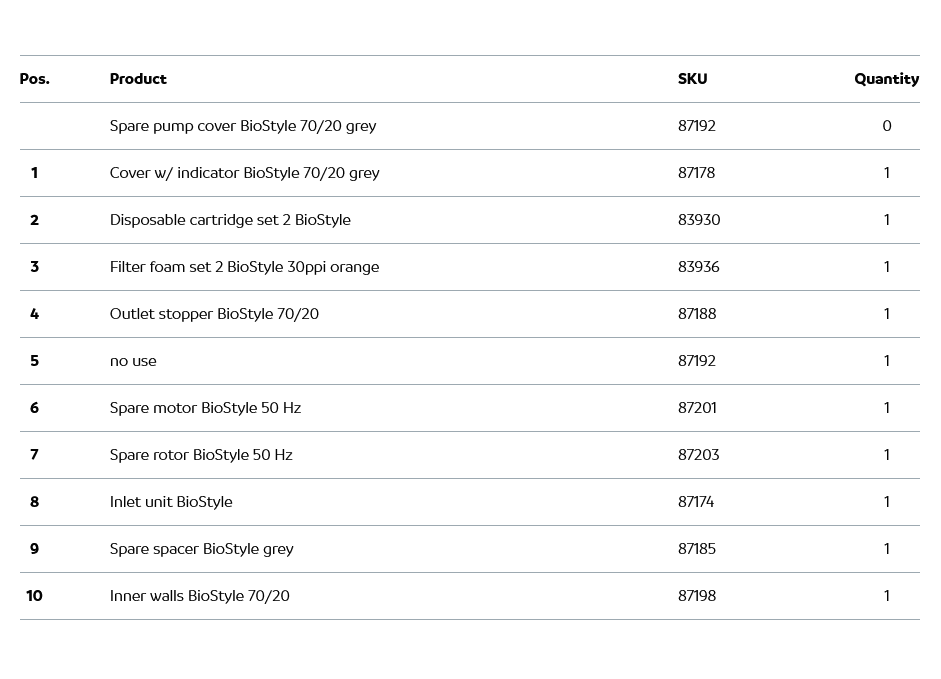The image size is (941, 679).
Task: Select Filter foam set 2 BioStyle 30ppi orange
Action: 244,267
